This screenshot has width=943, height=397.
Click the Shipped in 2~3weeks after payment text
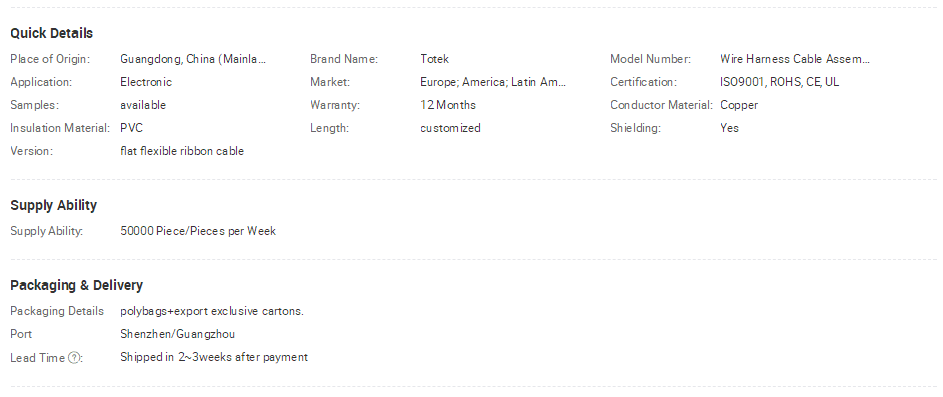coord(214,357)
